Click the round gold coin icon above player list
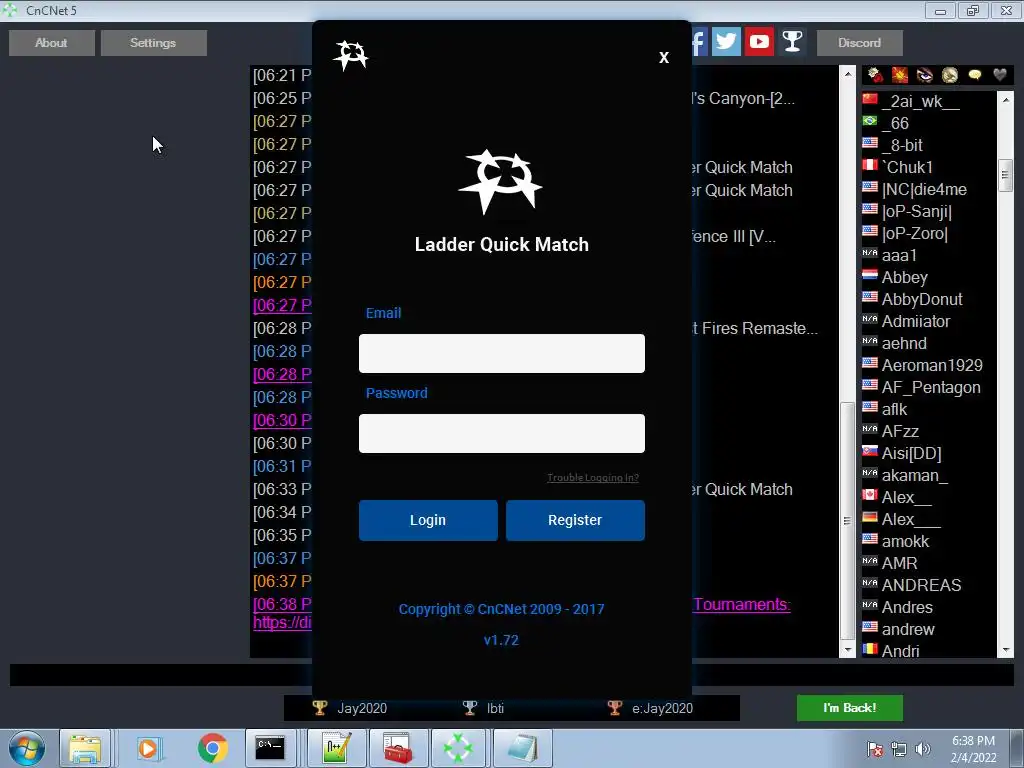The height and width of the screenshot is (768, 1024). pos(950,75)
